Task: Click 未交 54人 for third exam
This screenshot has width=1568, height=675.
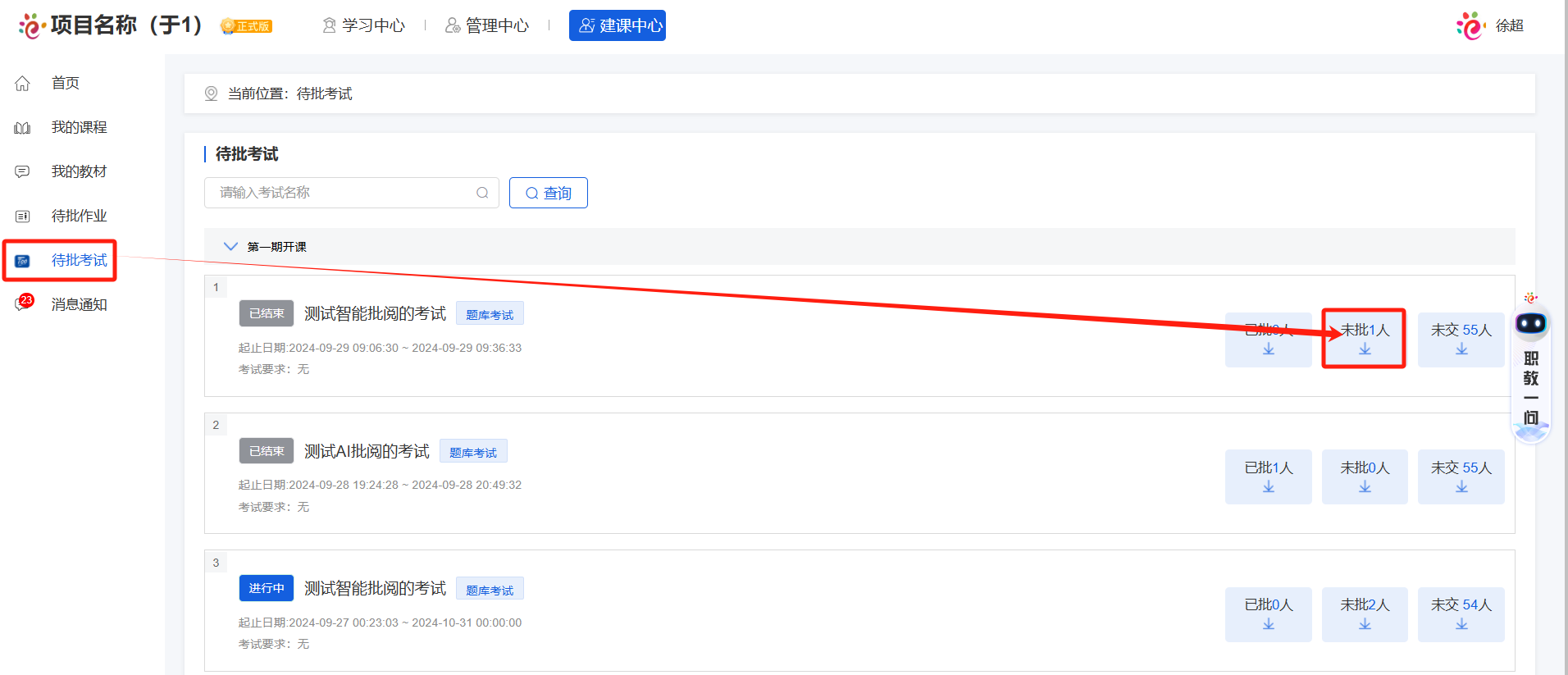Action: coord(1461,613)
